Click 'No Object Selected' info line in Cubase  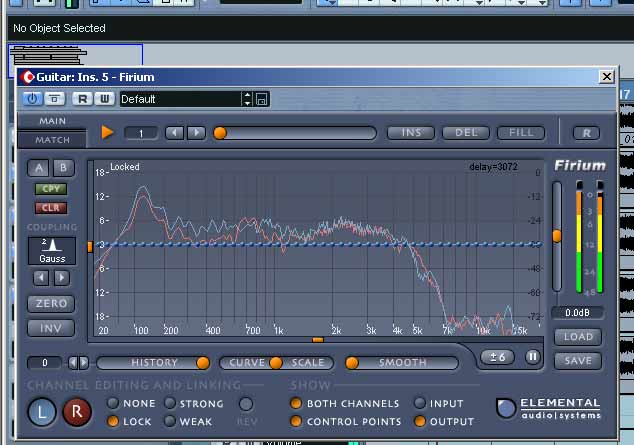(59, 28)
